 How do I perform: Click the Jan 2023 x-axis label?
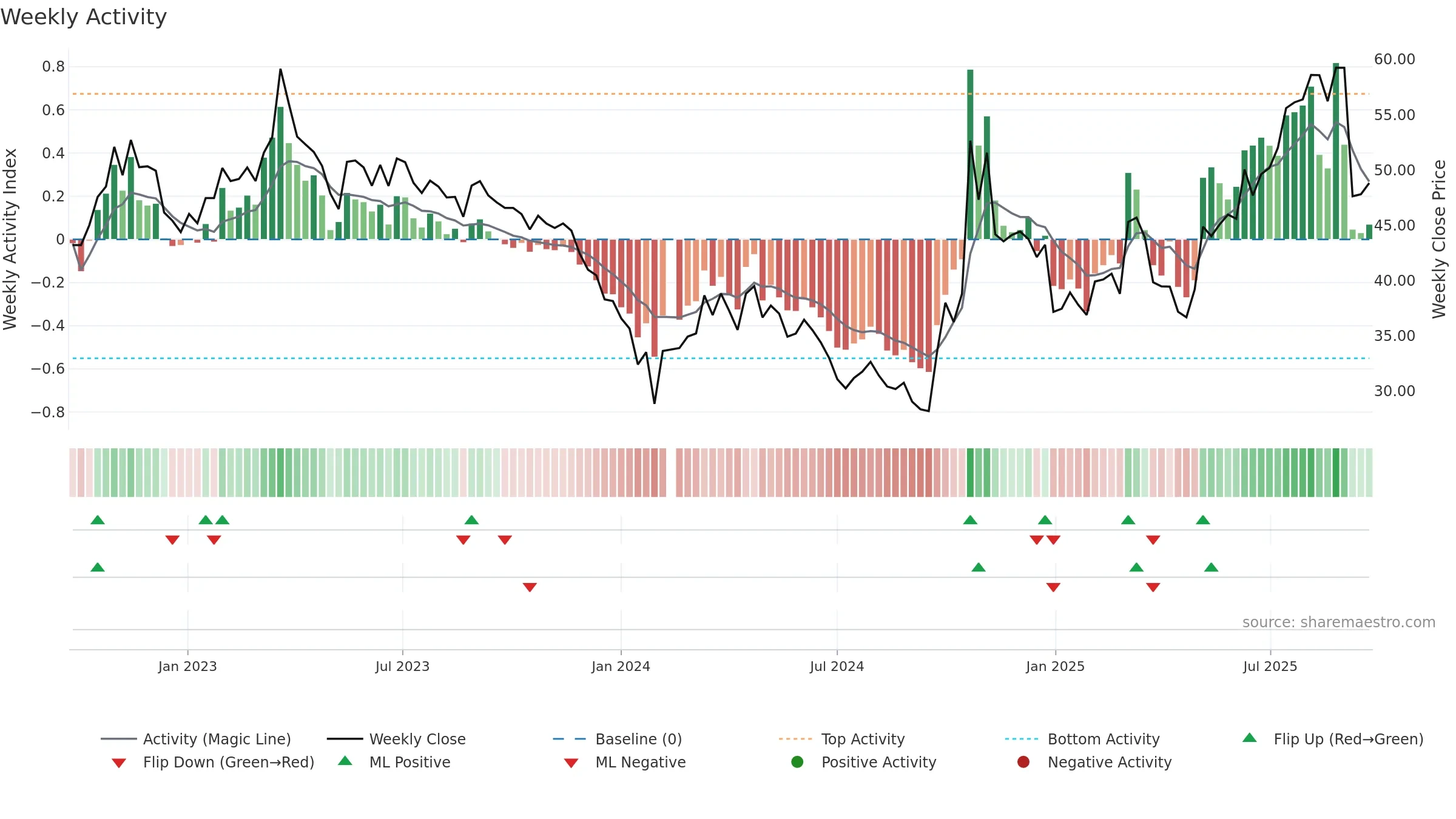pyautogui.click(x=187, y=666)
